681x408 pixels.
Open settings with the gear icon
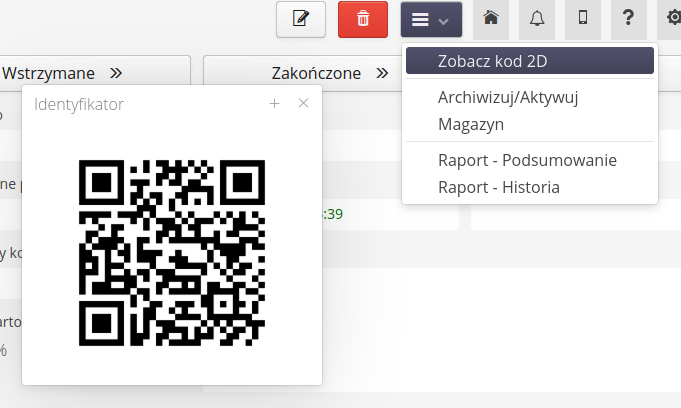pyautogui.click(x=671, y=19)
